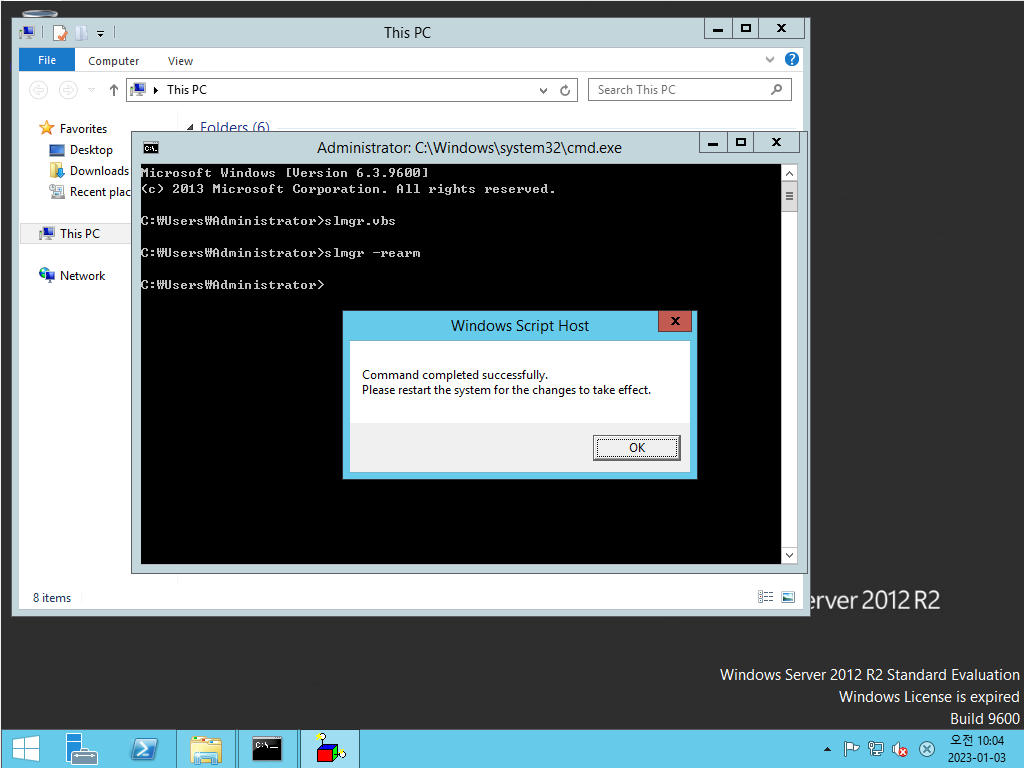The image size is (1024, 768).
Task: Click OK in Windows Script Host dialog
Action: click(x=636, y=447)
